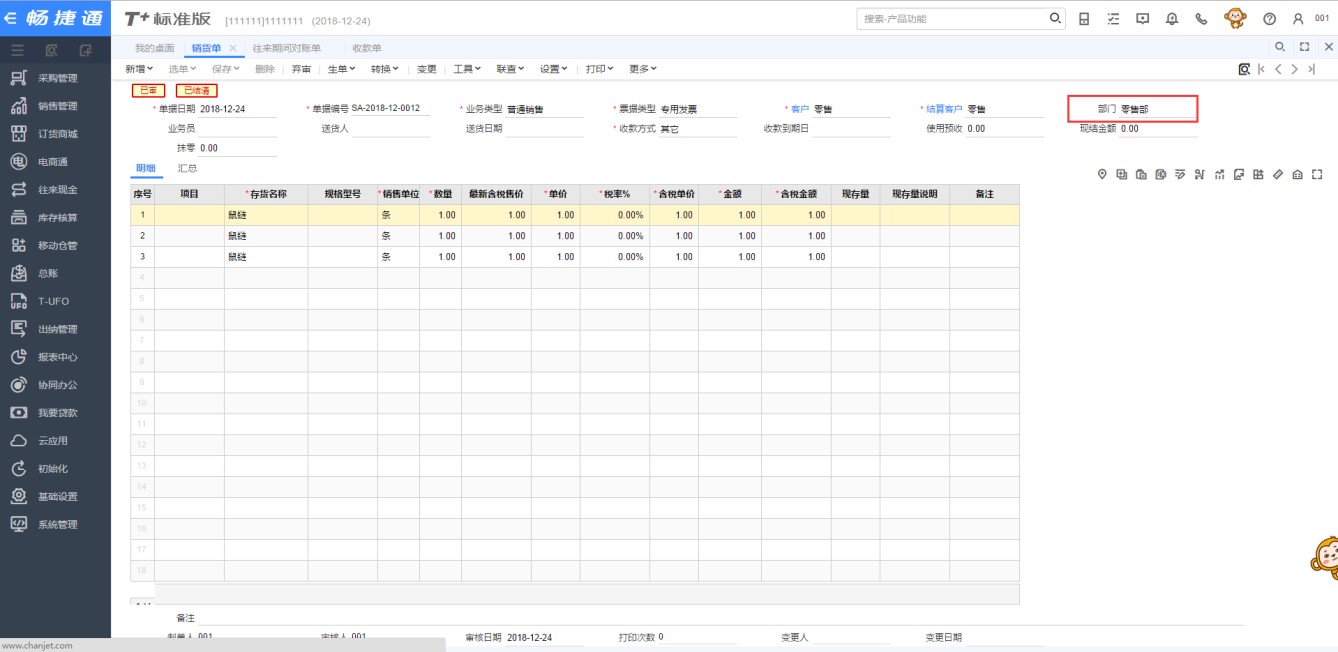Open the notification bell icon
1338x652 pixels.
pos(1172,19)
